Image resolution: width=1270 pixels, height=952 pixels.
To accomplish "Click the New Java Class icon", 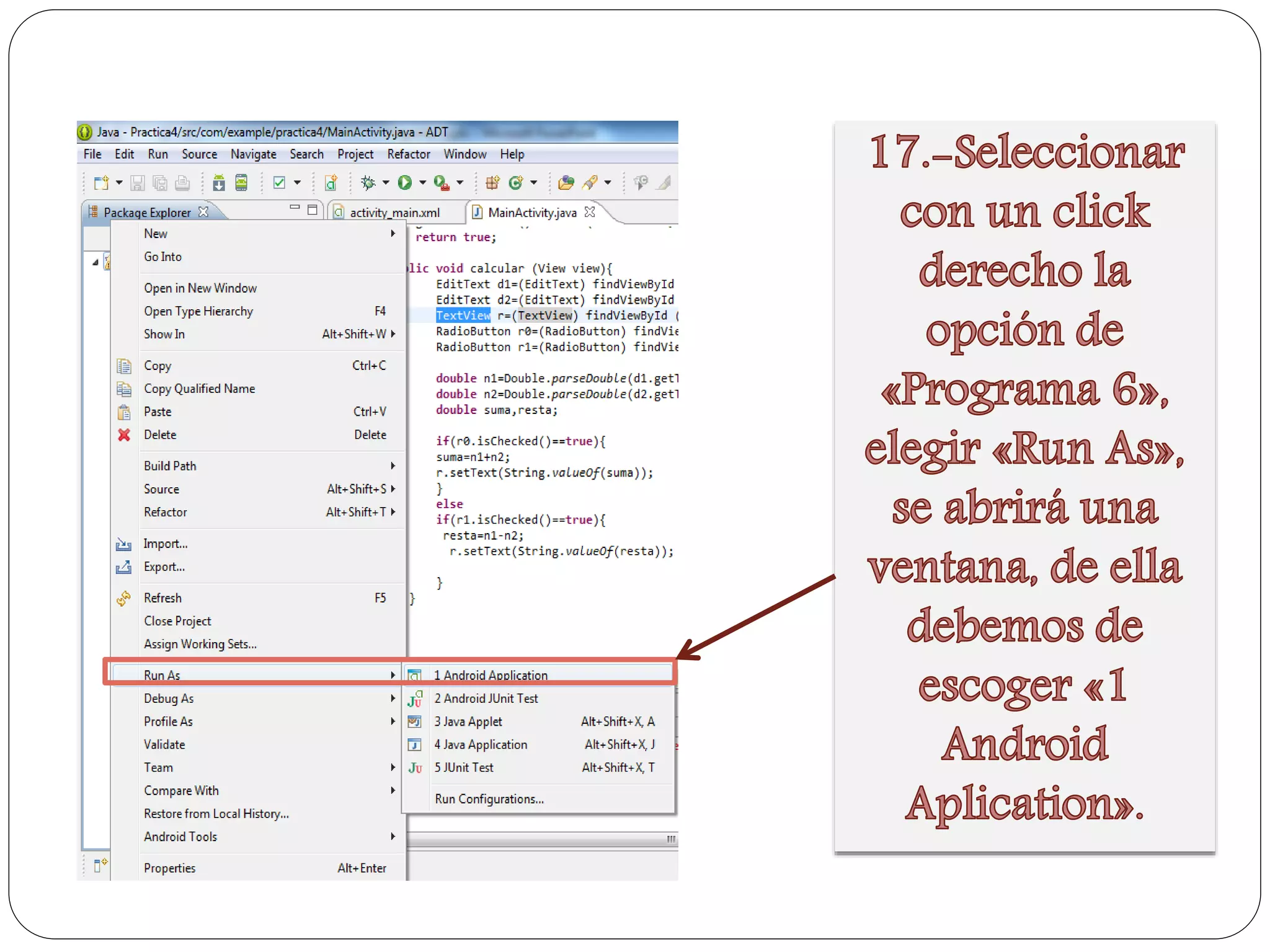I will pos(515,183).
